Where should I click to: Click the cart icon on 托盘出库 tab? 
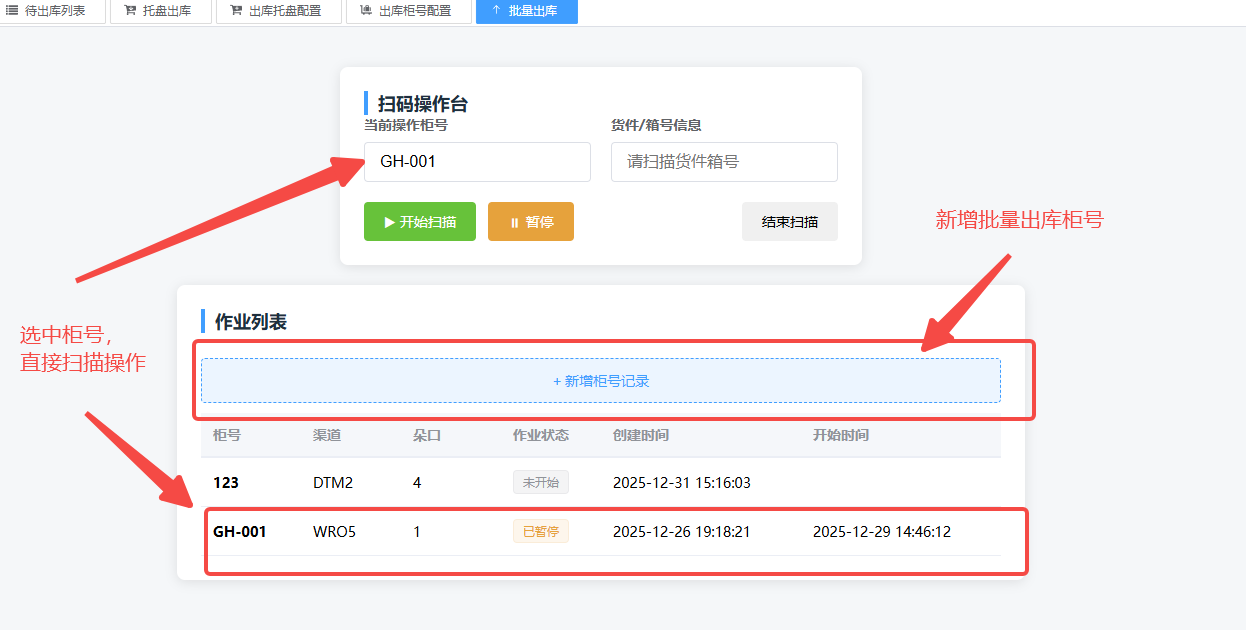[130, 11]
